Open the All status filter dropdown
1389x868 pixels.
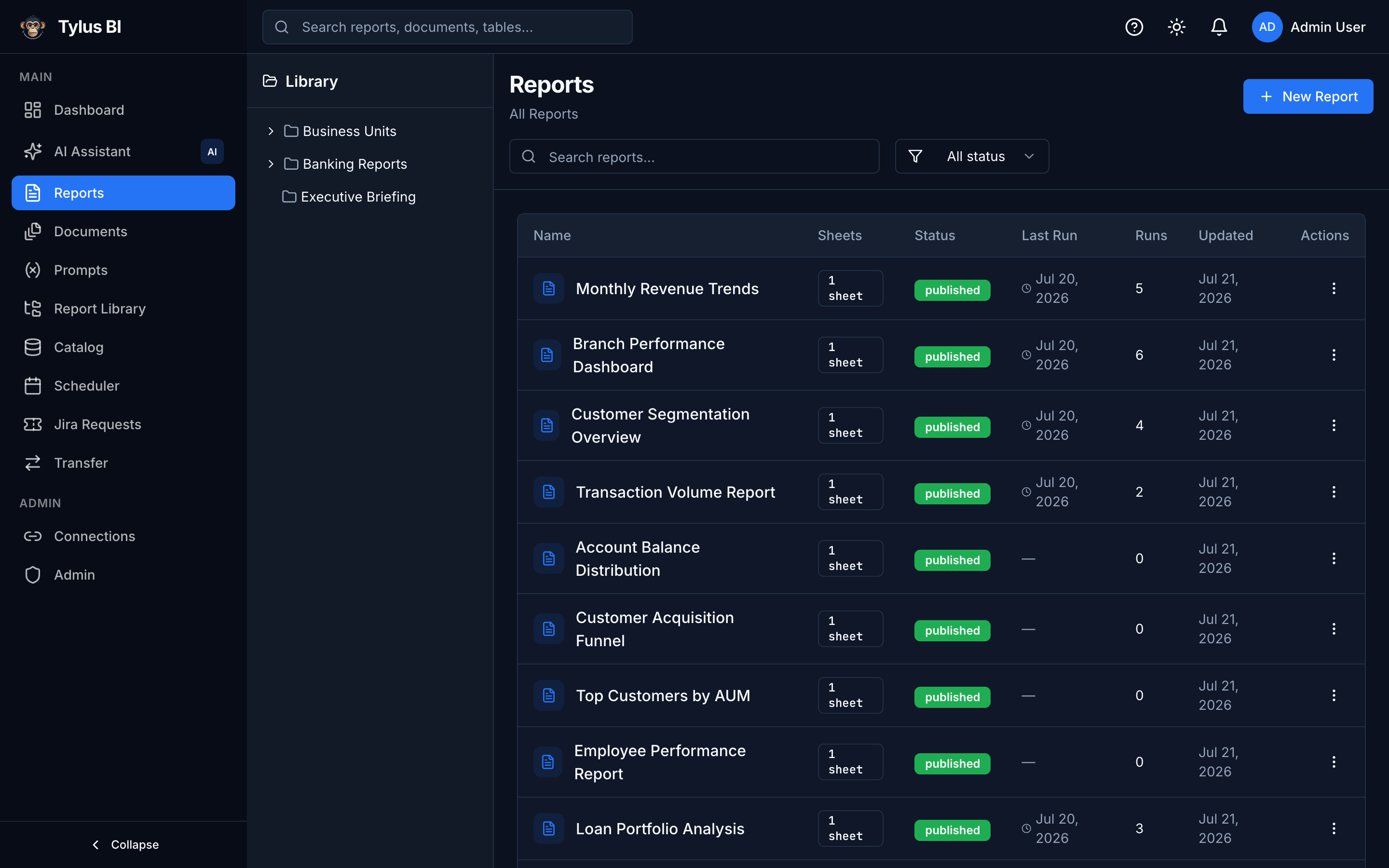pyautogui.click(x=972, y=156)
